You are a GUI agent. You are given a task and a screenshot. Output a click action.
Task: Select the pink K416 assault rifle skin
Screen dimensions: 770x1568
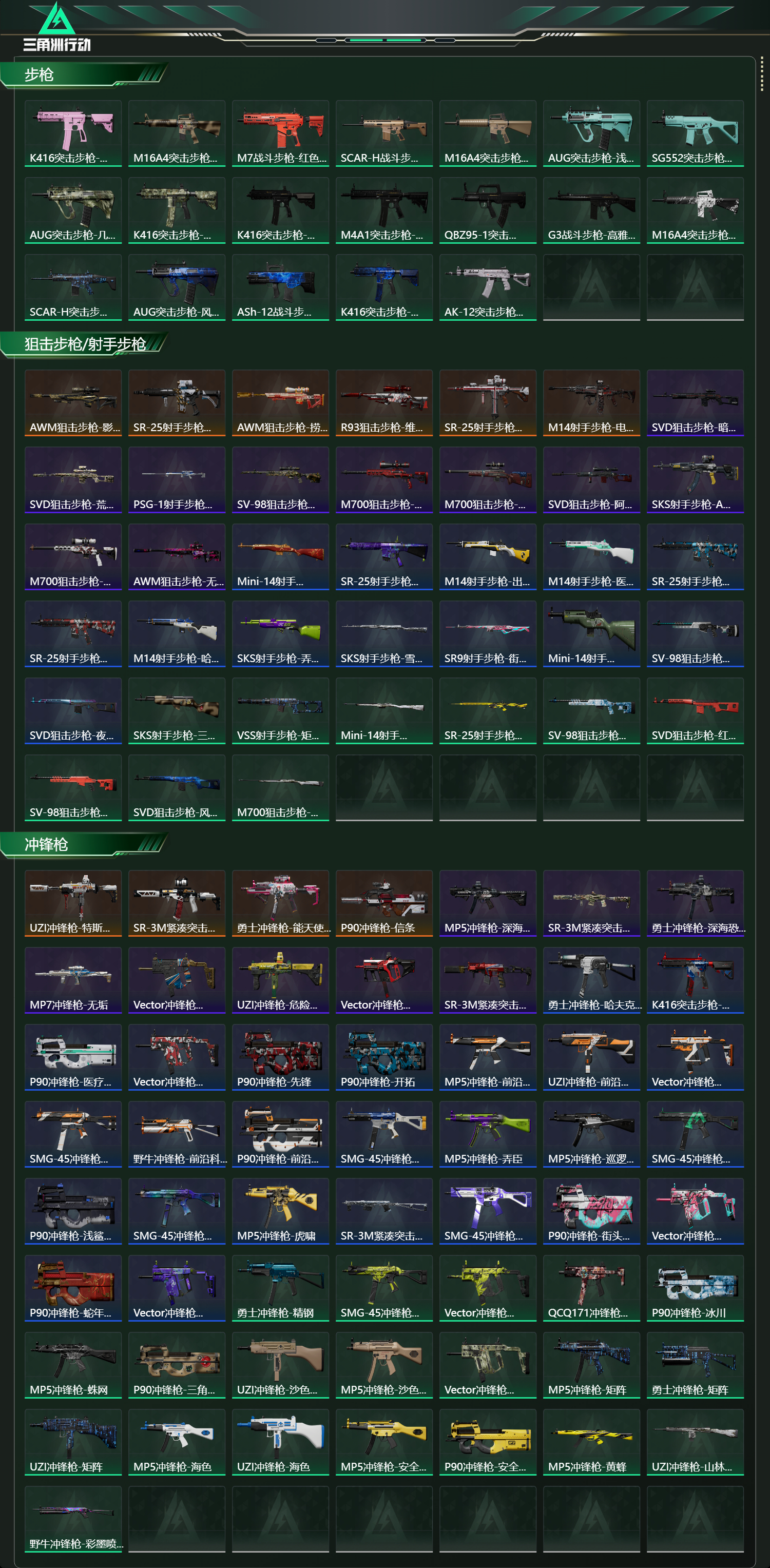click(73, 133)
